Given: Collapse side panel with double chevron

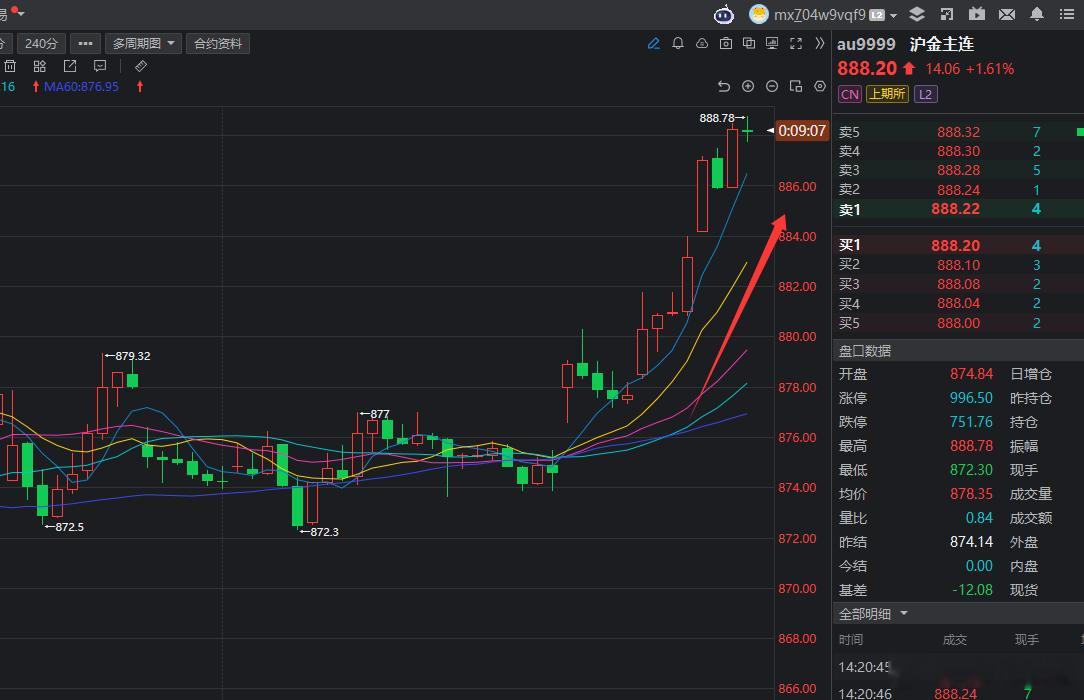Looking at the screenshot, I should [x=820, y=44].
